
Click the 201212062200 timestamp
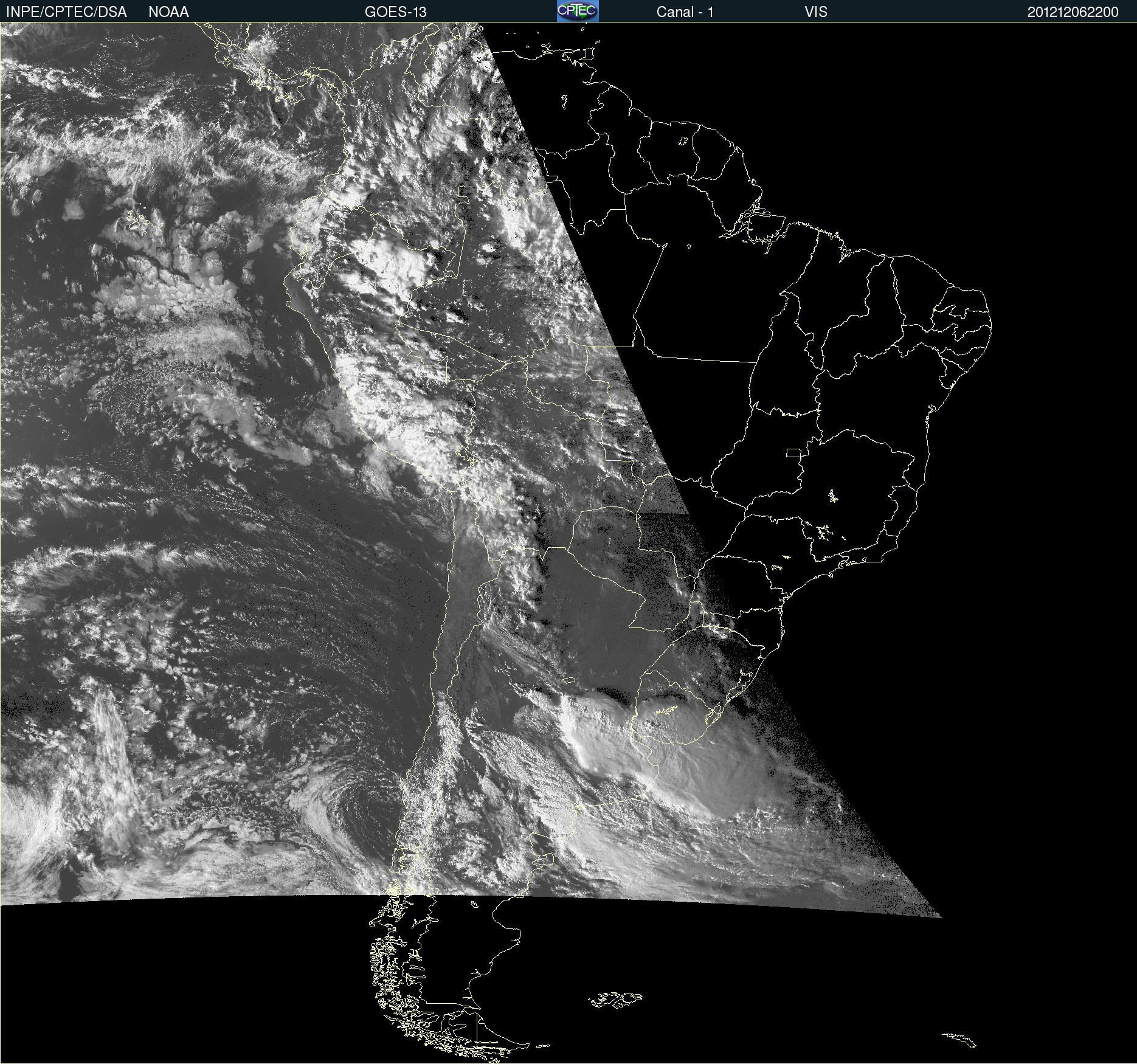1073,12
